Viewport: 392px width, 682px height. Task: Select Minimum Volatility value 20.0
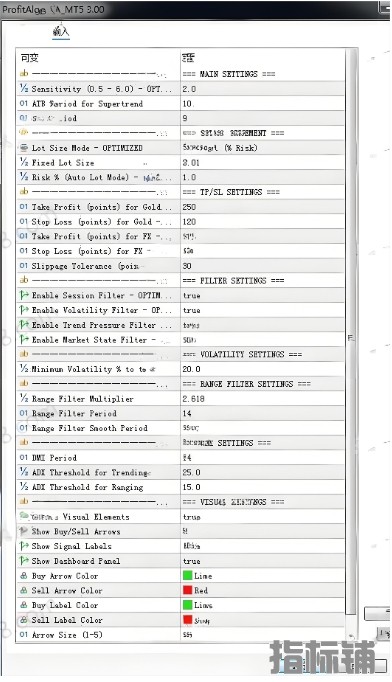(191, 369)
